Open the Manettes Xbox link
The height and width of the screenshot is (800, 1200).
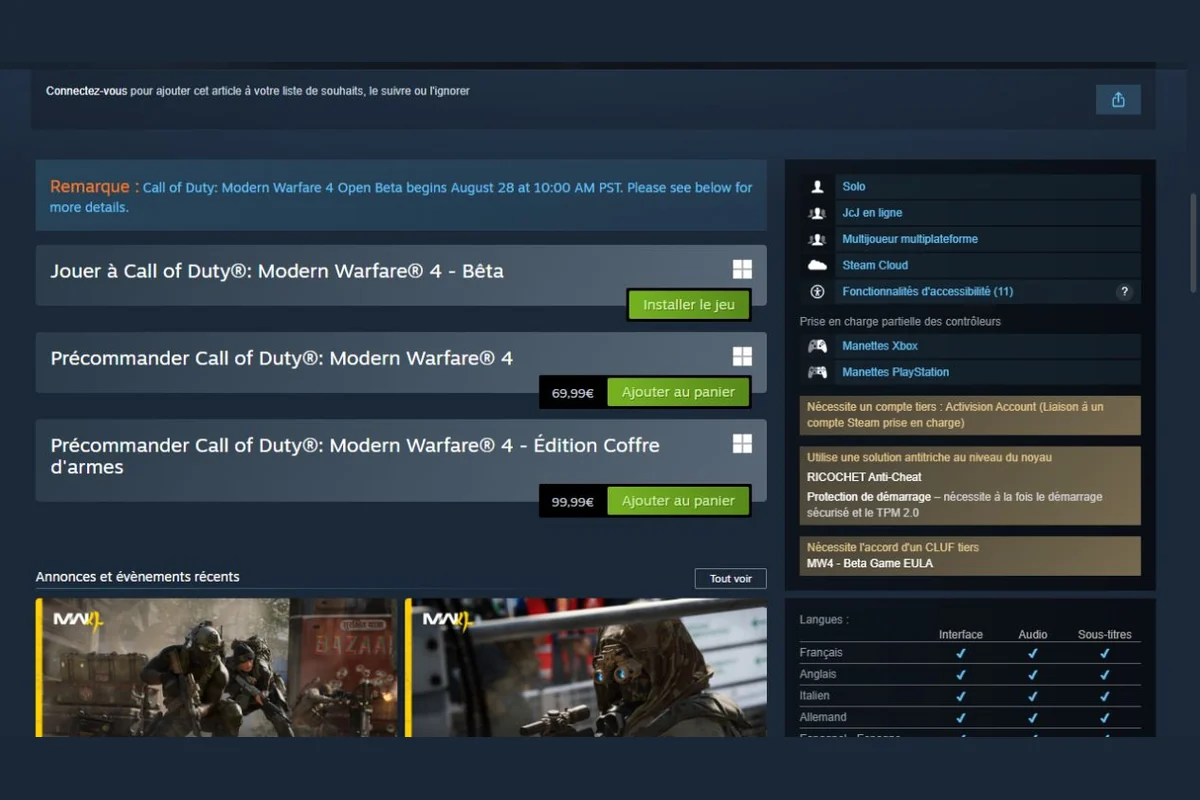tap(880, 346)
